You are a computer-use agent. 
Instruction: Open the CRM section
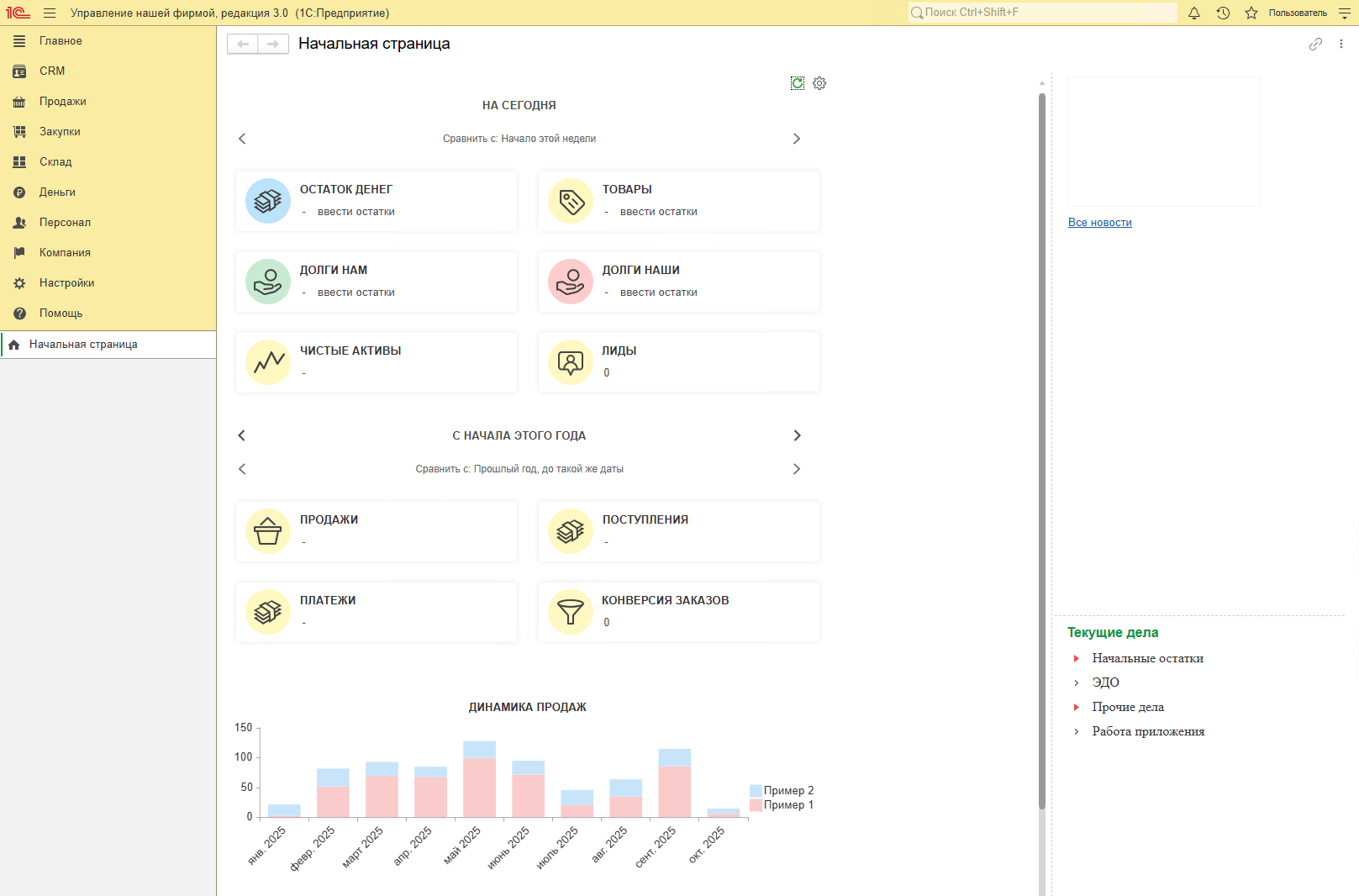(x=52, y=71)
